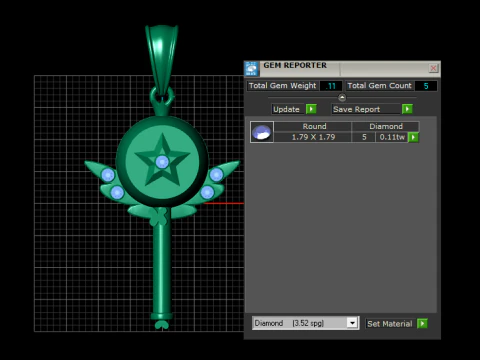480x360 pixels.
Task: Click the green arrow next to Save Report
Action: pyautogui.click(x=407, y=109)
